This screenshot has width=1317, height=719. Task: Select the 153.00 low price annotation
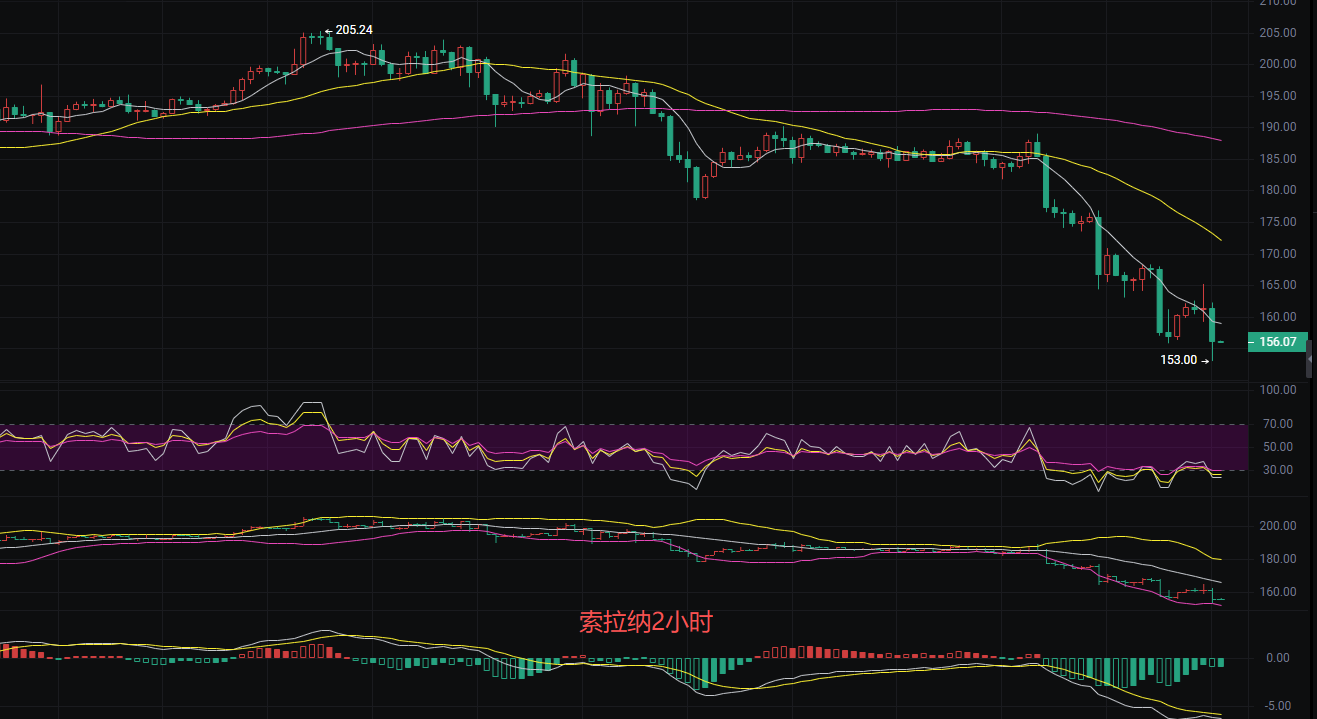[x=1178, y=360]
